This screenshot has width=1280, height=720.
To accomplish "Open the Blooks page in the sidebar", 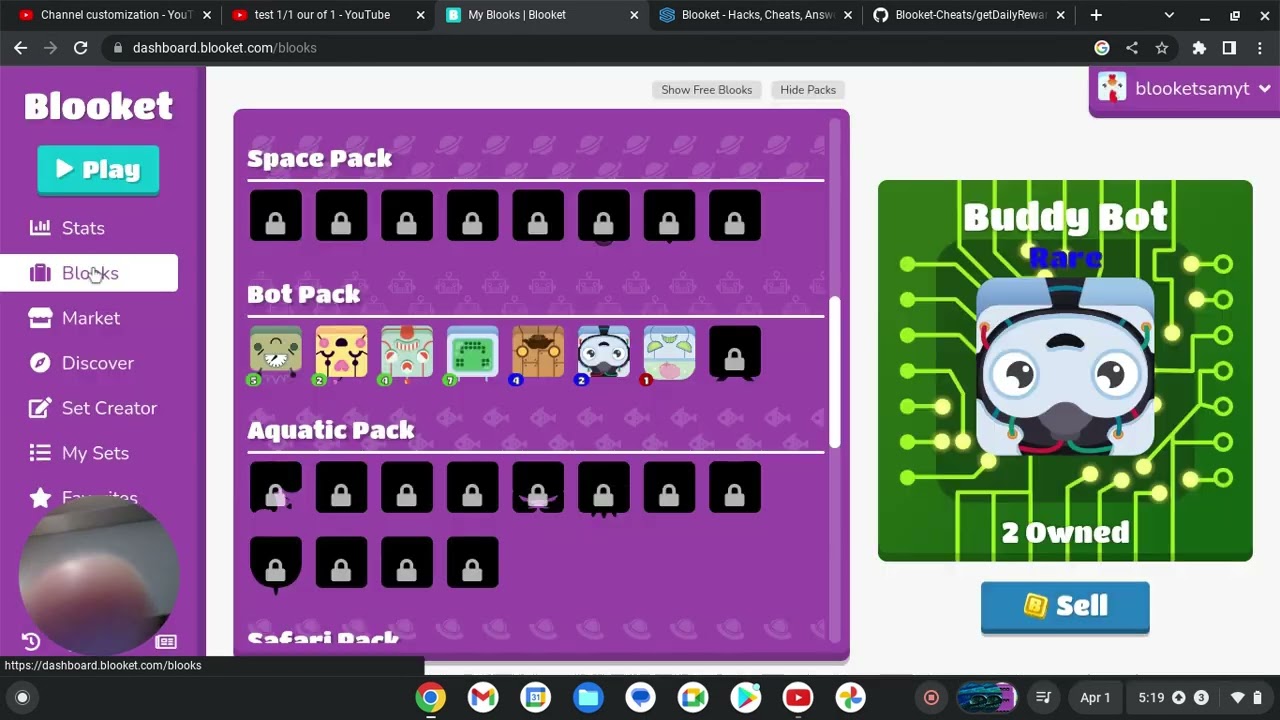I will (x=89, y=273).
